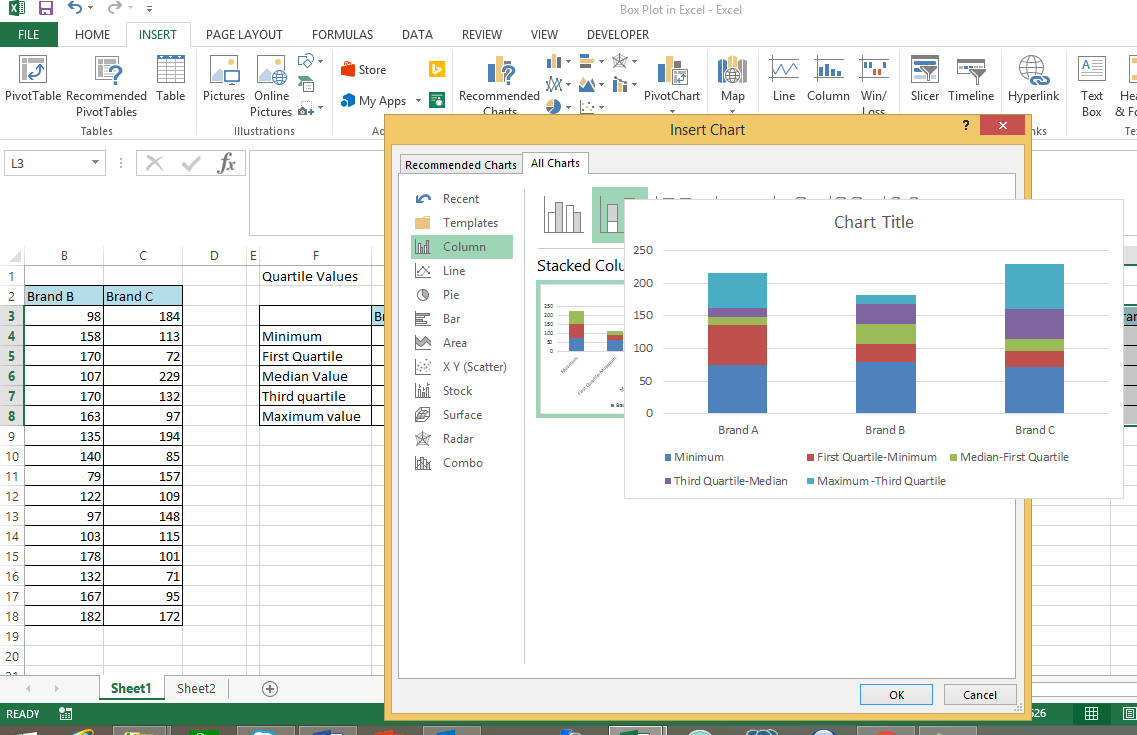1137x735 pixels.
Task: Expand the My Apps dropdown
Action: 418,100
